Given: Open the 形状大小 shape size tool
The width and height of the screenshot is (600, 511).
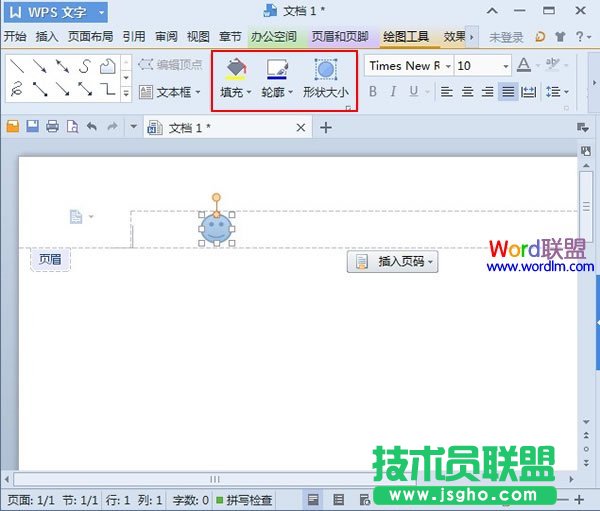Looking at the screenshot, I should pos(326,70).
